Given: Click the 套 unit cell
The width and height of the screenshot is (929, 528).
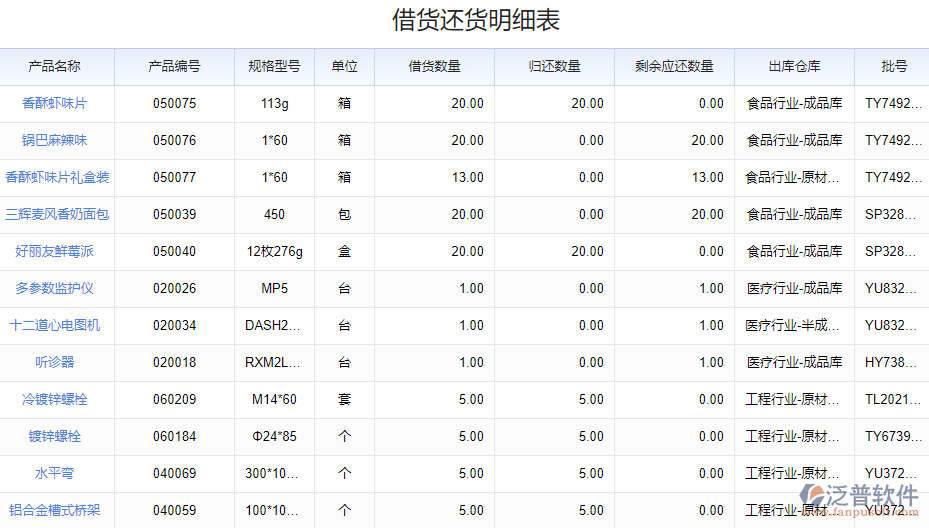Looking at the screenshot, I should [x=344, y=399].
